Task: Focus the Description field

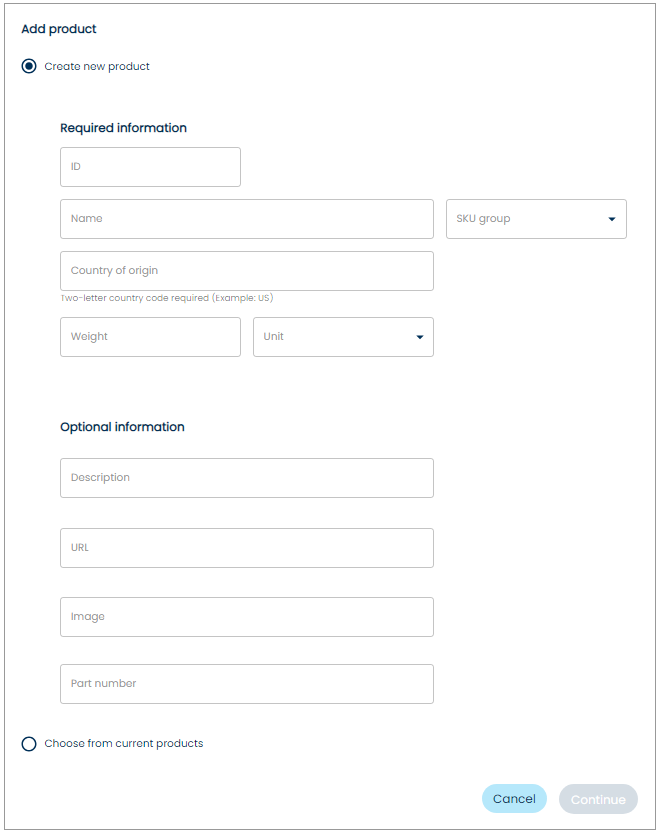Action: tap(246, 478)
